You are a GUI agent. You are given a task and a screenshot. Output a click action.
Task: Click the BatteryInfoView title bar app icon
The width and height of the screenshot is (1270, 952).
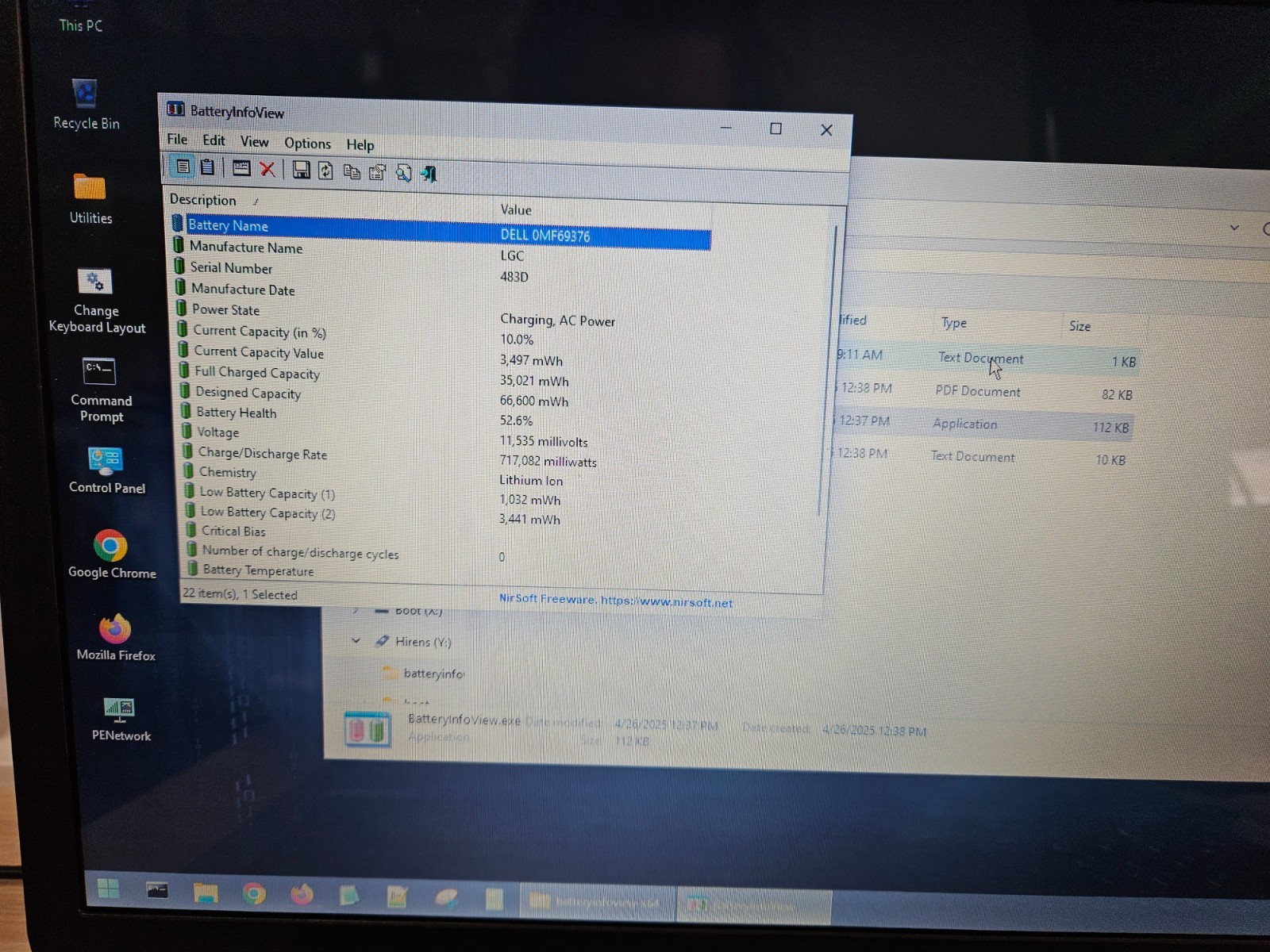(x=175, y=109)
